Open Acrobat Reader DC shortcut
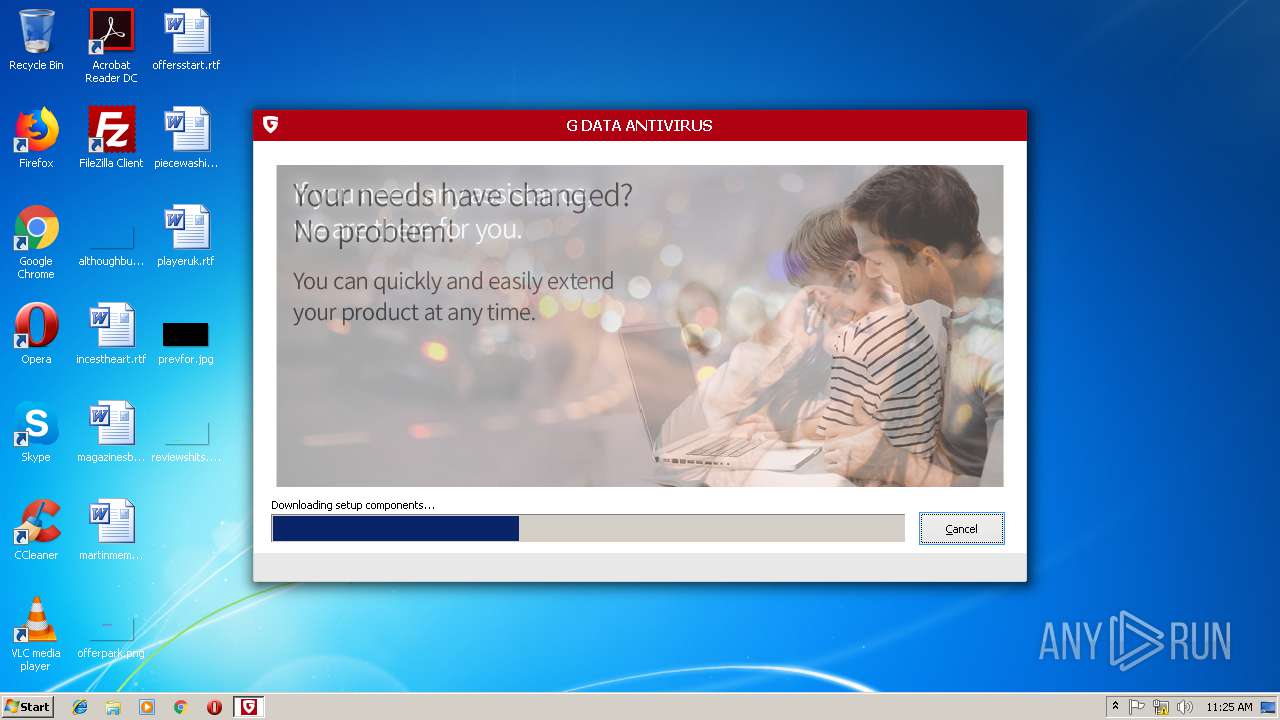 (x=111, y=46)
